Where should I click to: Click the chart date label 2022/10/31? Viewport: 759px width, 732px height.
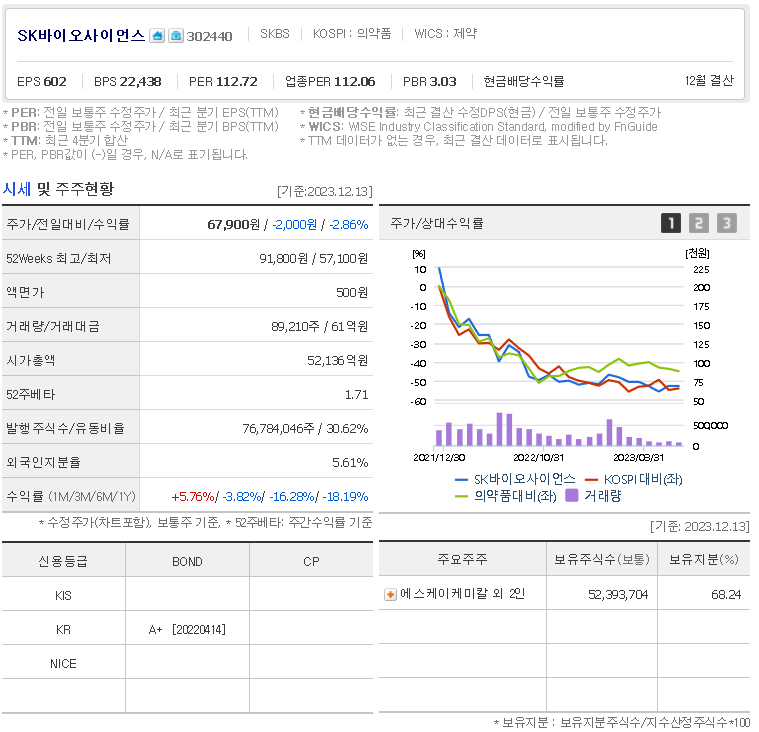538,458
